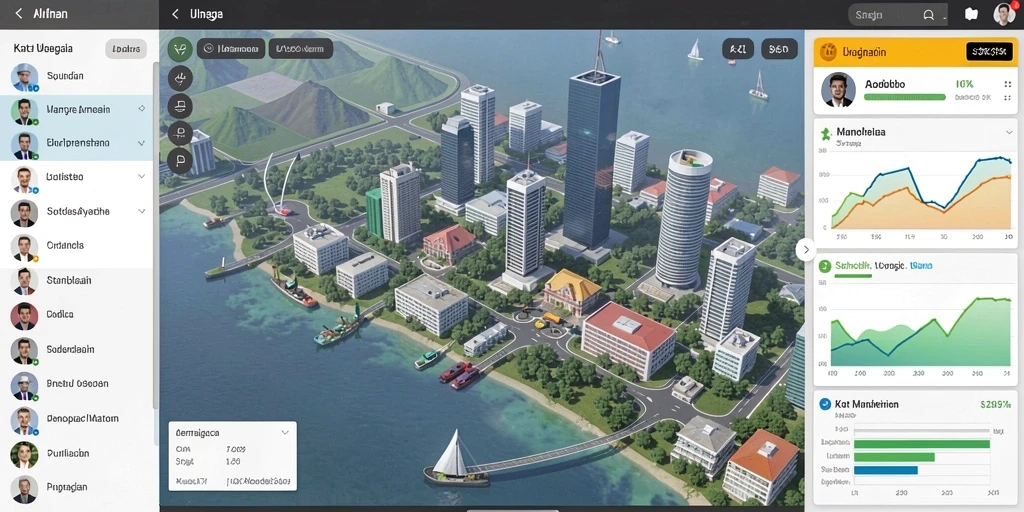Image resolution: width=1024 pixels, height=512 pixels.
Task: Click the diamond marker on Mangre Amoain row
Action: tap(142, 109)
